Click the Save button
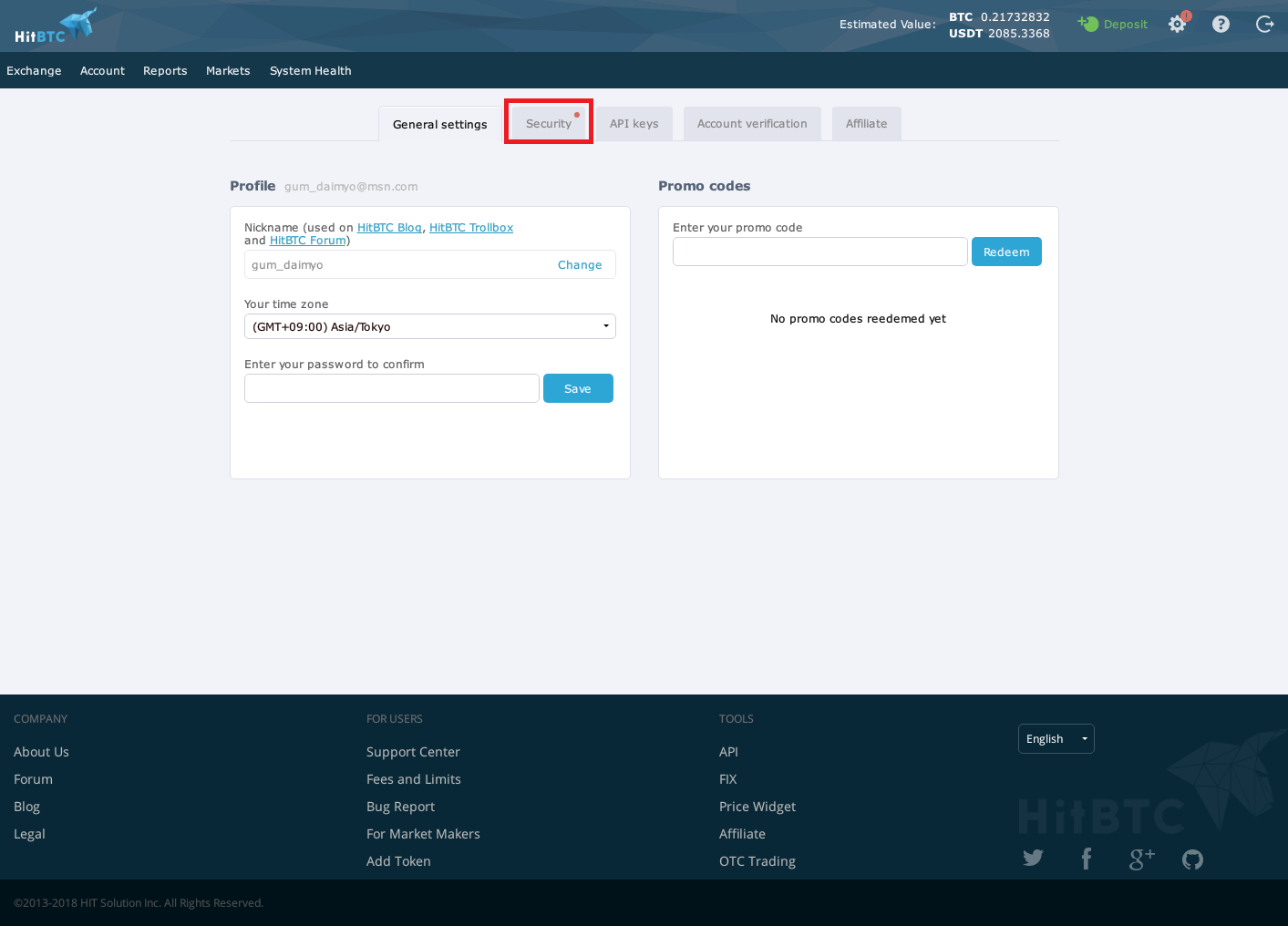Image resolution: width=1288 pixels, height=926 pixels. 578,388
